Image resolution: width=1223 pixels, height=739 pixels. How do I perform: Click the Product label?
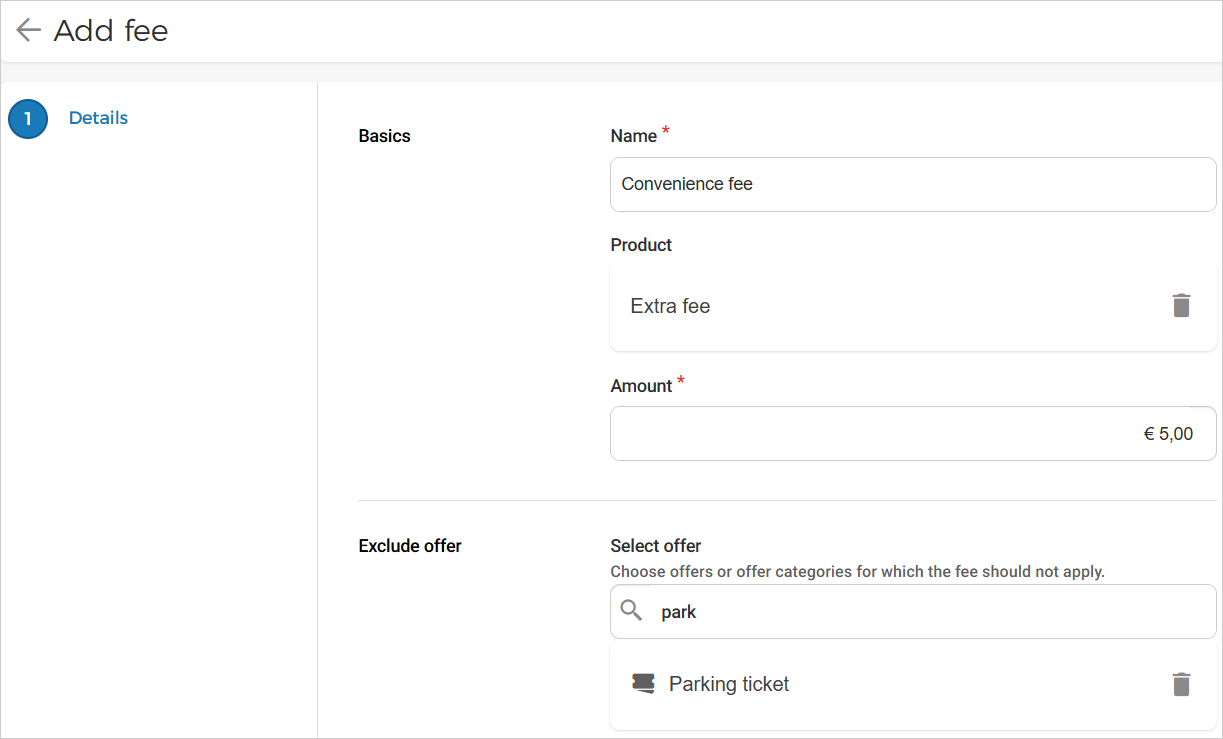pyautogui.click(x=641, y=245)
